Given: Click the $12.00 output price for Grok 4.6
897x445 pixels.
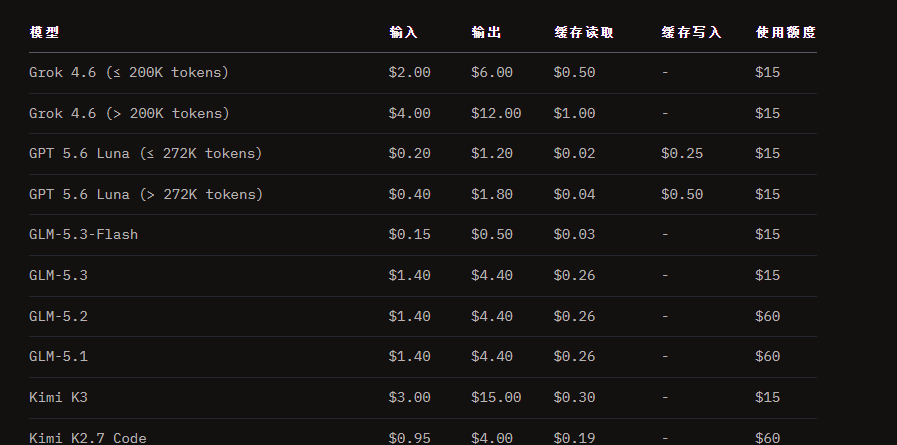Looking at the screenshot, I should point(496,113).
